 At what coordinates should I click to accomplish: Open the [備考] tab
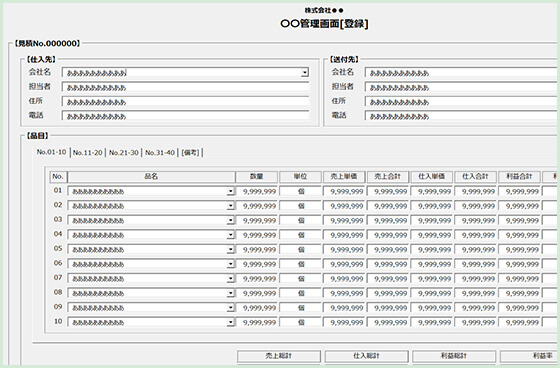(x=190, y=153)
